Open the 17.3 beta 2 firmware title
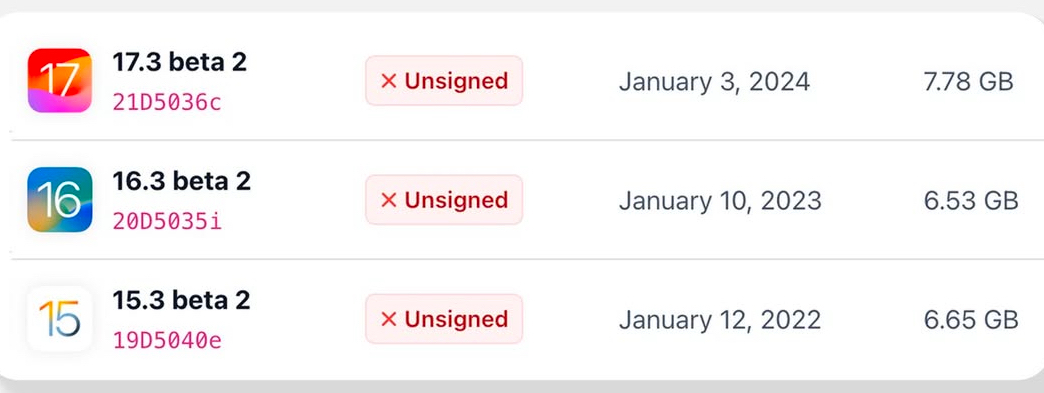Screen dimensions: 1044x393 point(180,63)
